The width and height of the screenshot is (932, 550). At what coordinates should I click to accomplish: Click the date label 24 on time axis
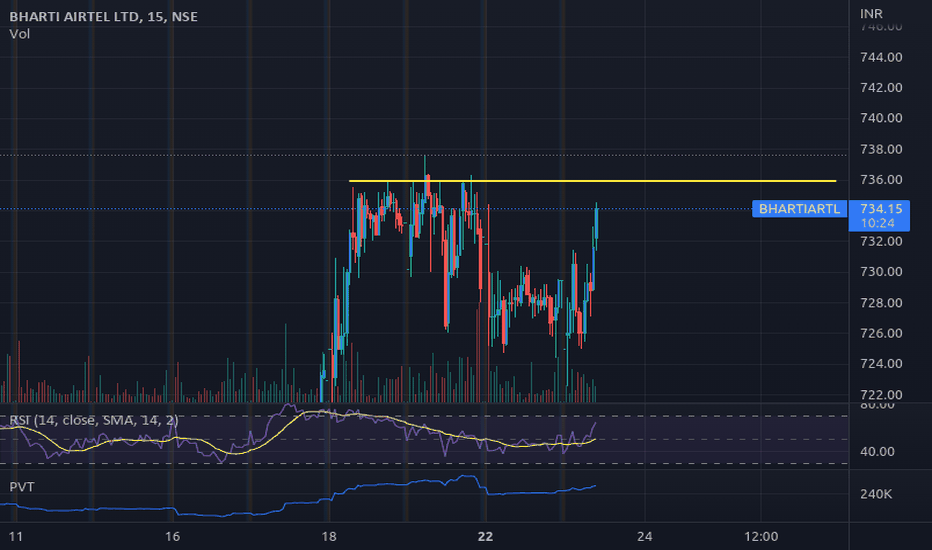(x=644, y=536)
